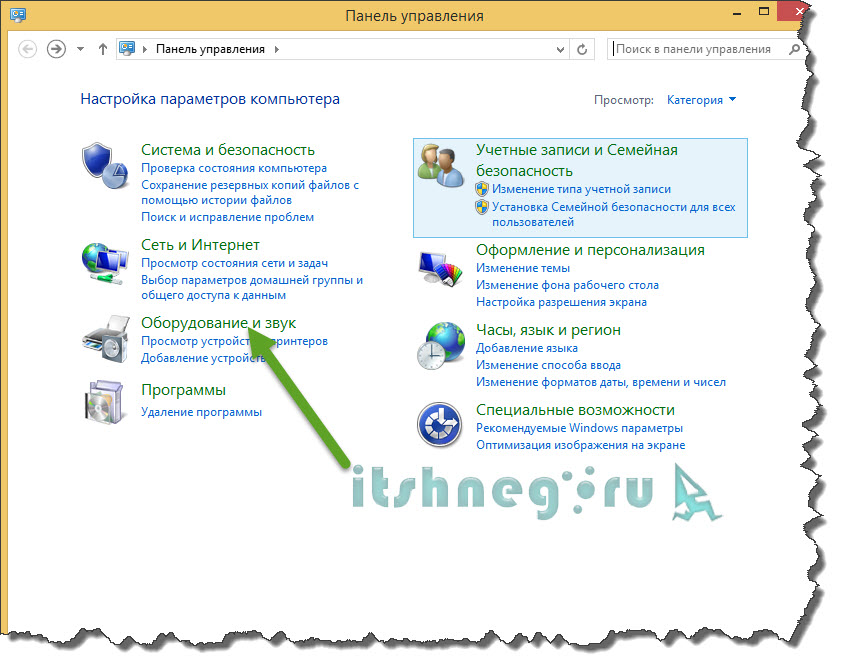
Task: Go up one level with Up arrow
Action: click(103, 50)
